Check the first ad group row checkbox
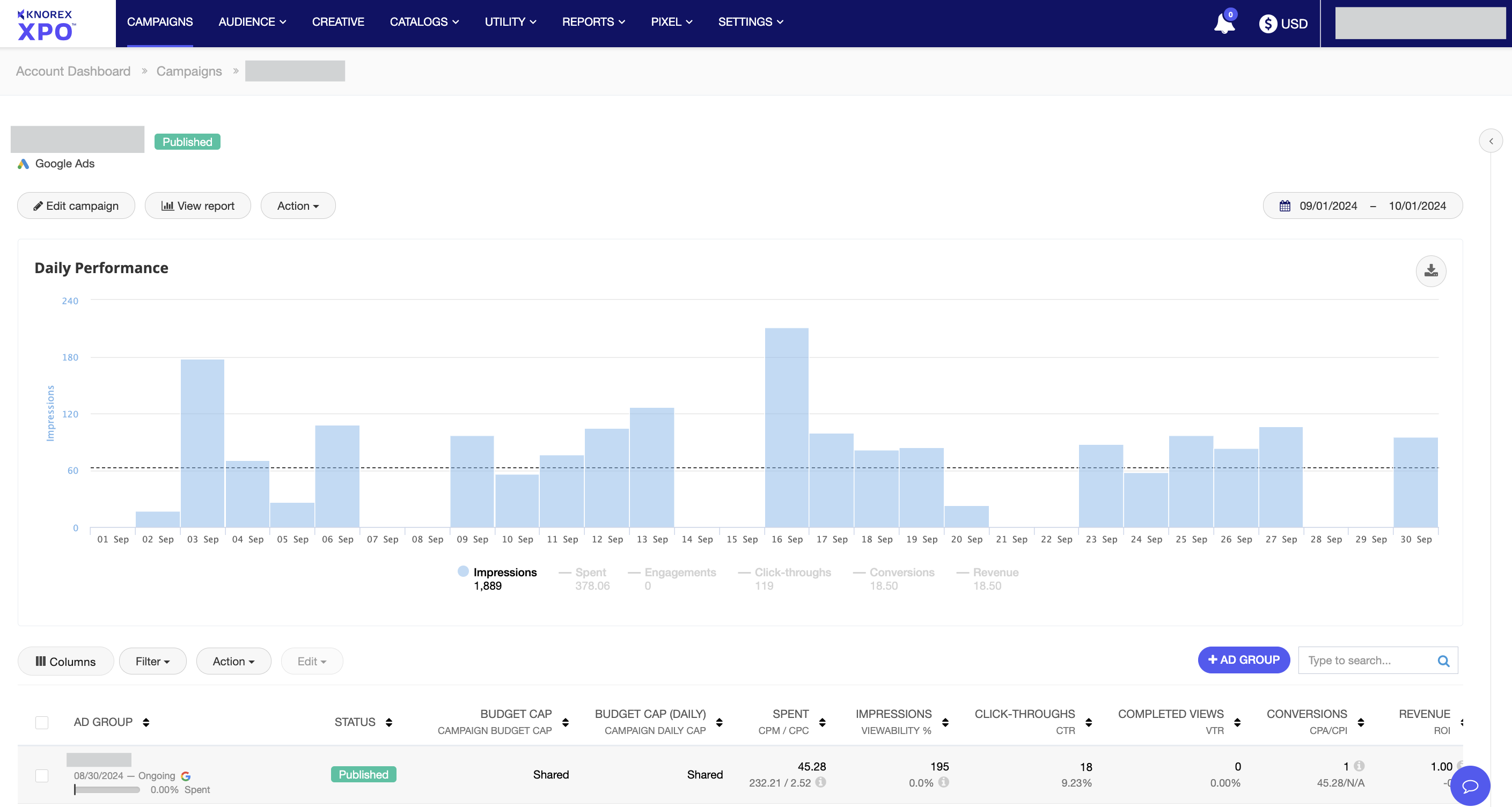 click(x=42, y=775)
